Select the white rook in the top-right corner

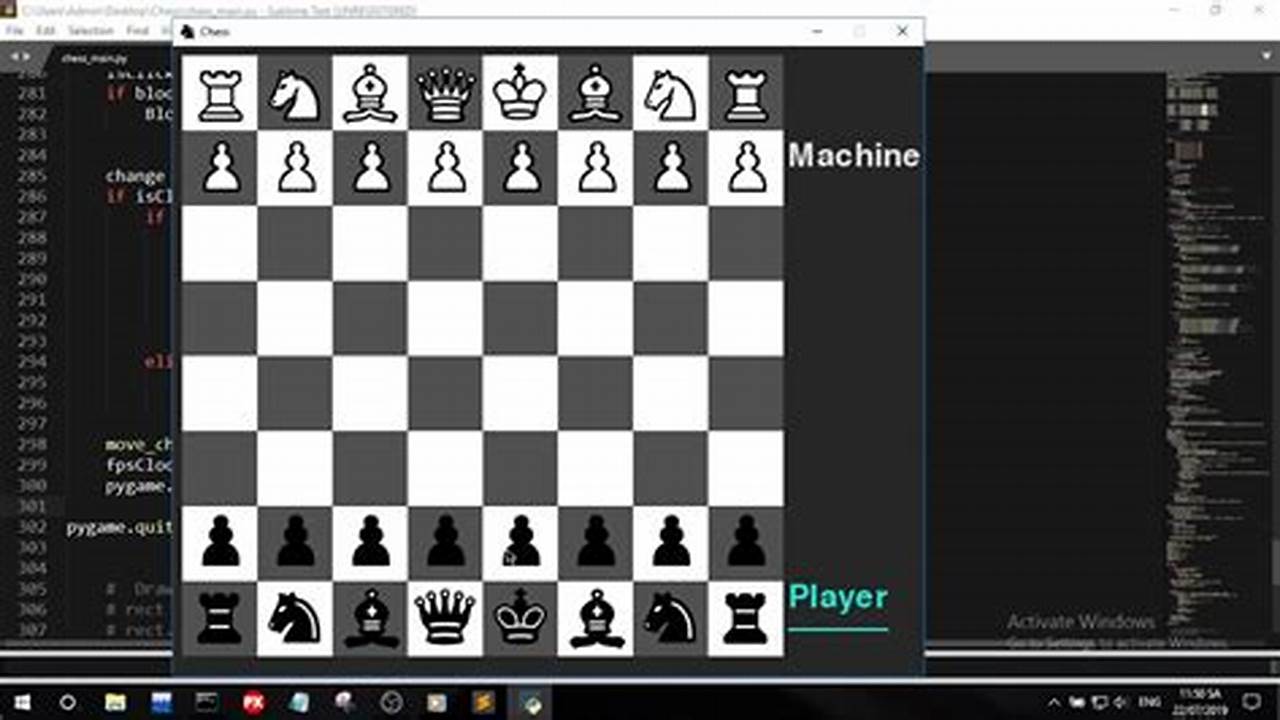point(746,94)
